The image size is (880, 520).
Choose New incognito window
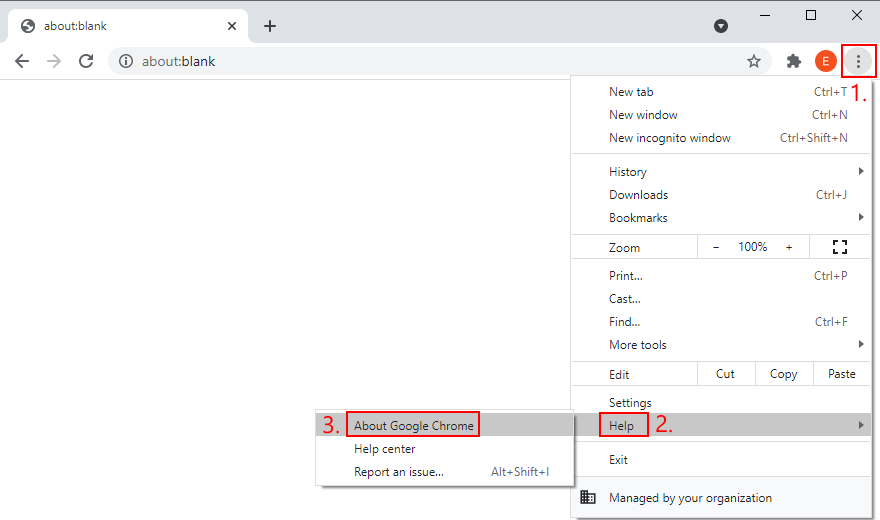point(670,138)
